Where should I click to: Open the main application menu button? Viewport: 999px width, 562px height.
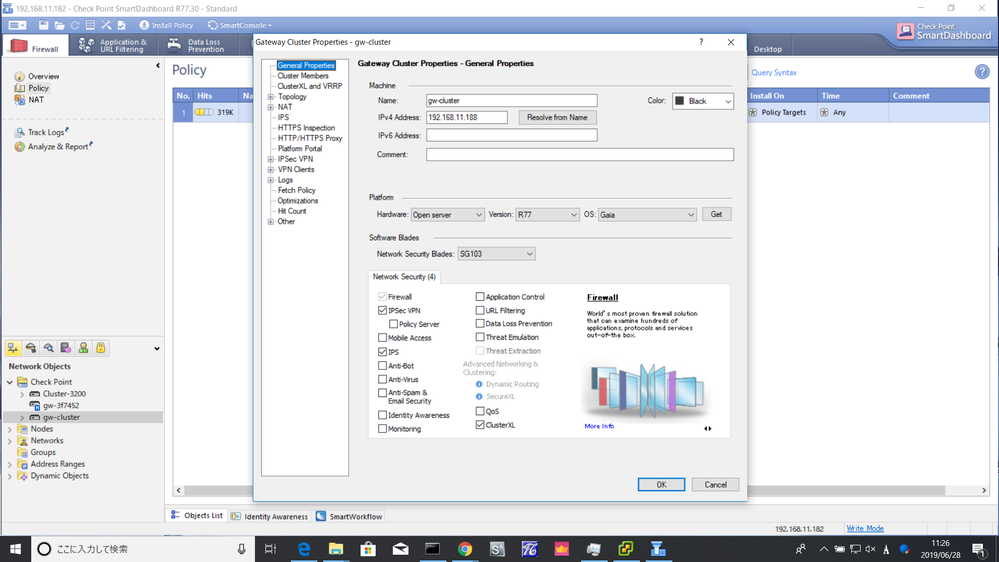tap(17, 25)
